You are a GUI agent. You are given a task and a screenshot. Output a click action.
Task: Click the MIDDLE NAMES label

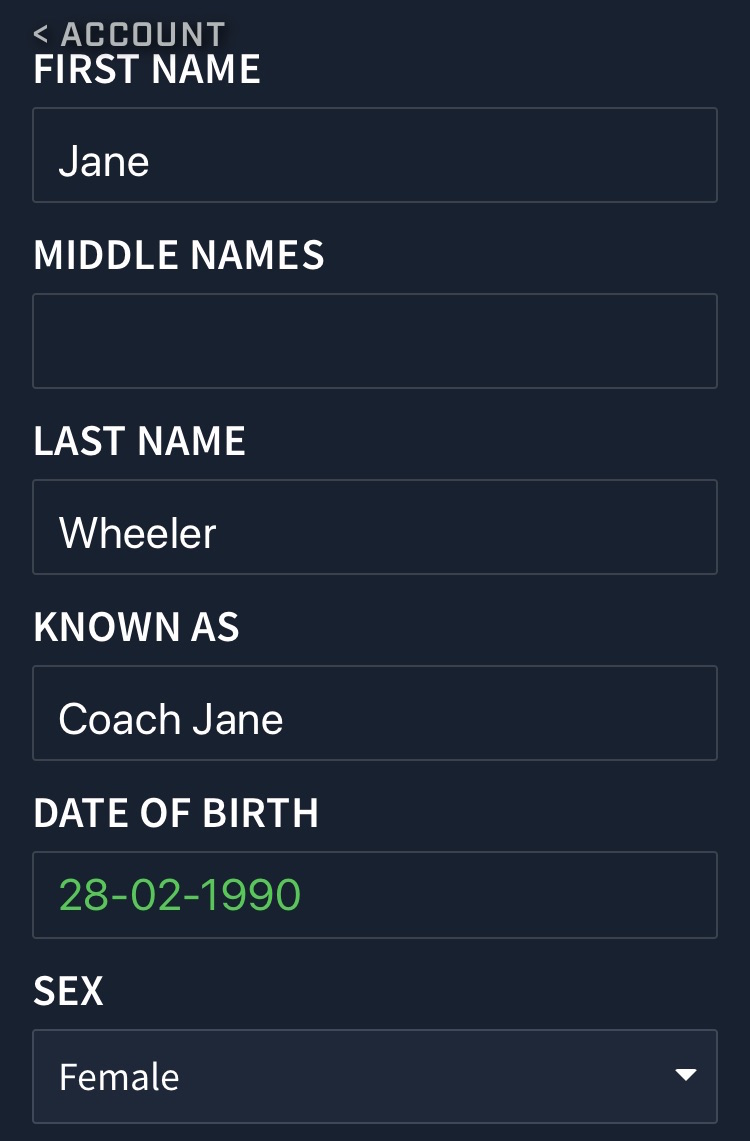pyautogui.click(x=179, y=255)
